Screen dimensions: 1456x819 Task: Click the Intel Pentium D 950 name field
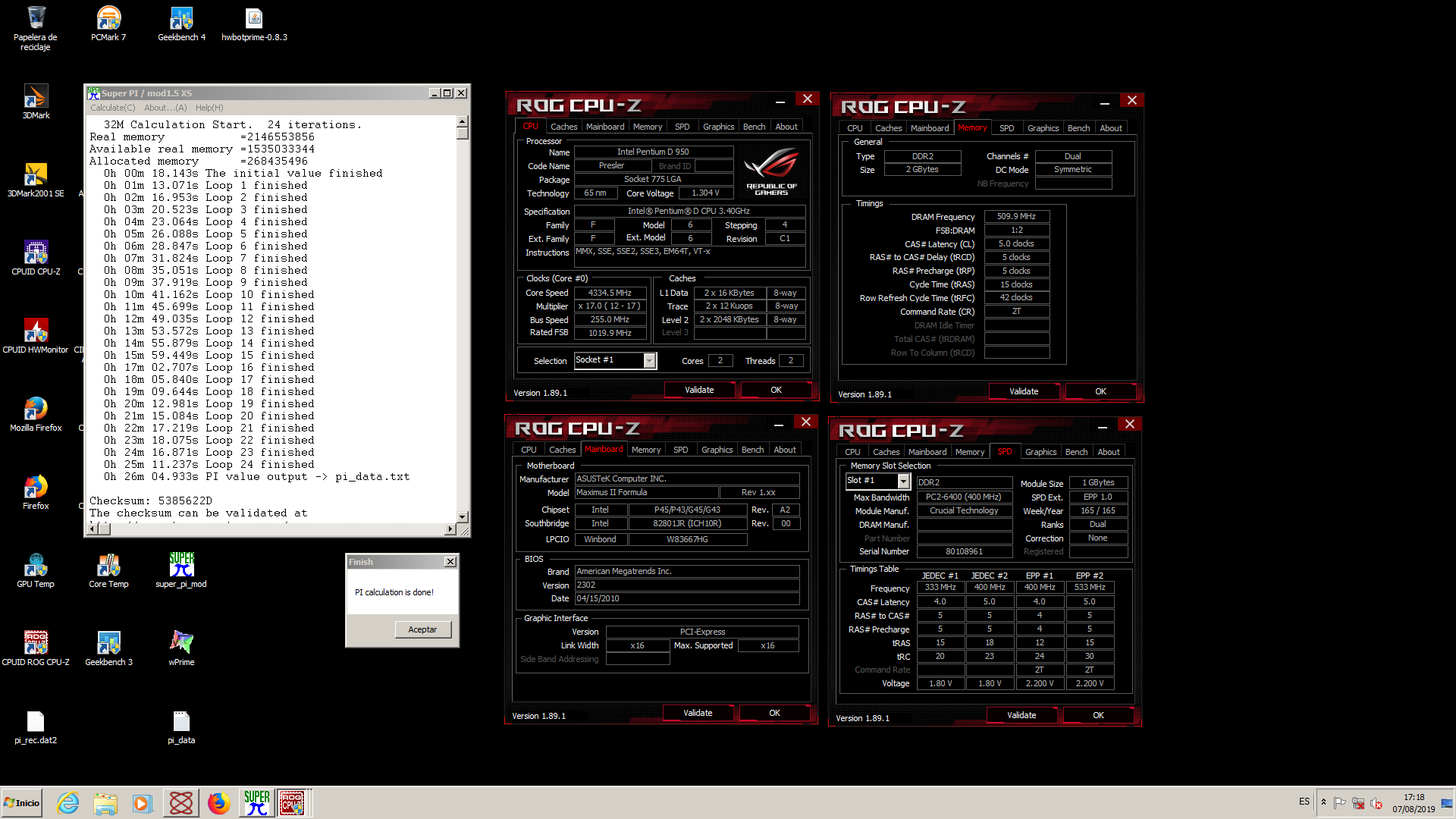pos(653,152)
